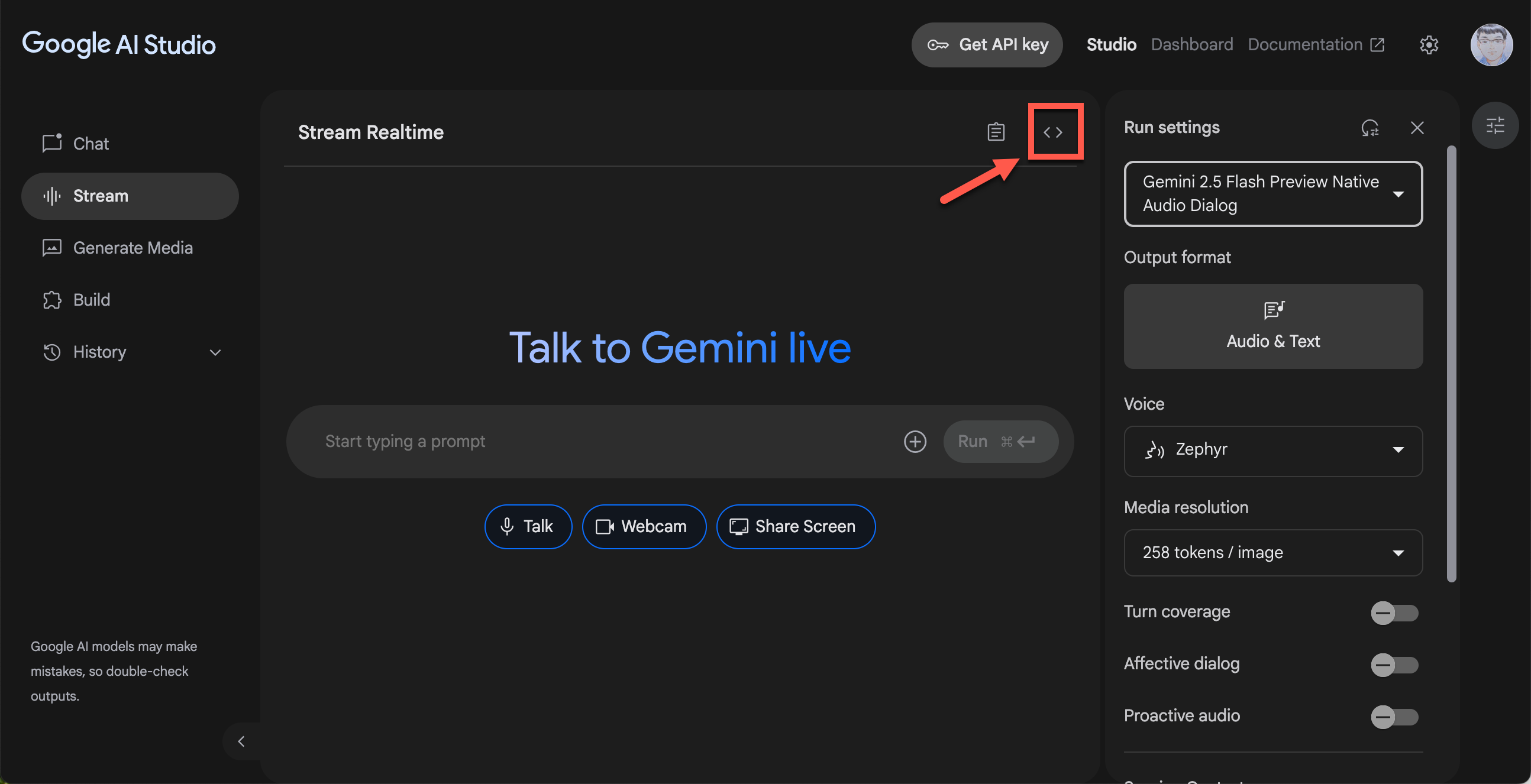Open the model selector showing Gemini 2.5 Flash
Screen dimensions: 1531x784
click(1272, 193)
